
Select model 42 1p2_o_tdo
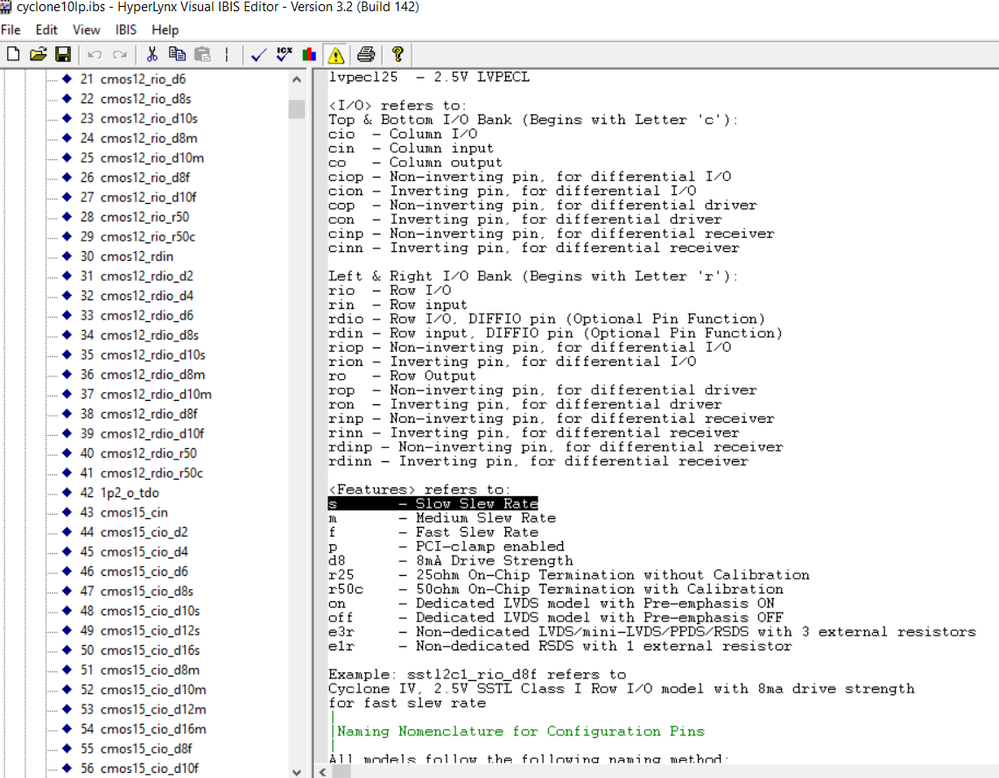[x=119, y=493]
